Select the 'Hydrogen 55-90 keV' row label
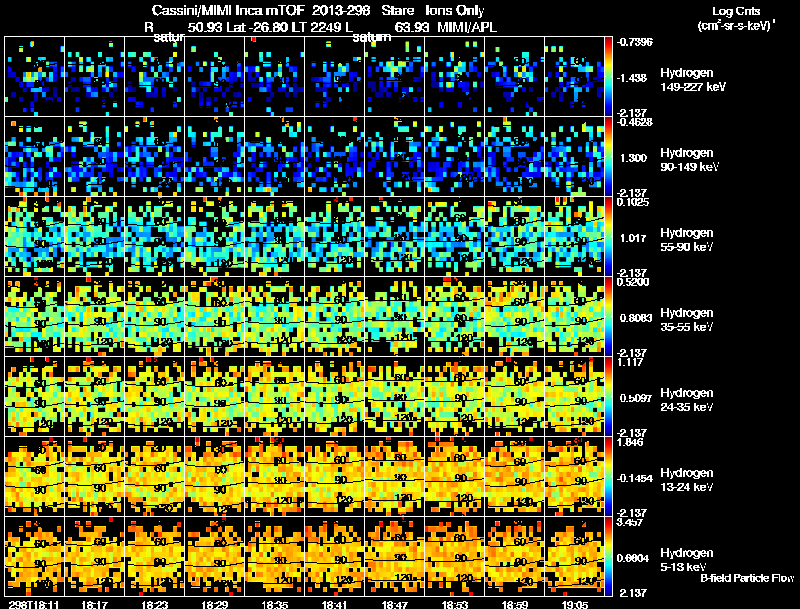800x609 pixels. (x=687, y=240)
